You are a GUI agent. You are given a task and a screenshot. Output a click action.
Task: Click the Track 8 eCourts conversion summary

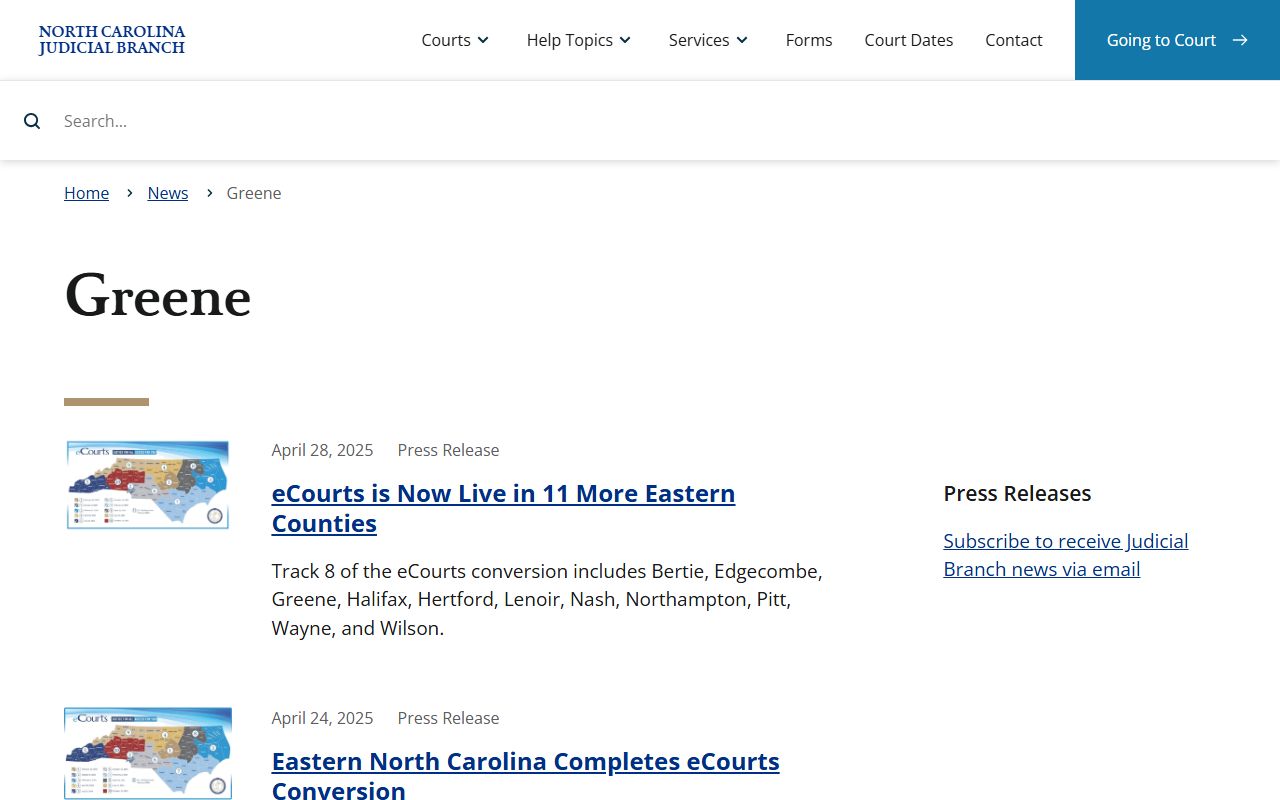(547, 599)
